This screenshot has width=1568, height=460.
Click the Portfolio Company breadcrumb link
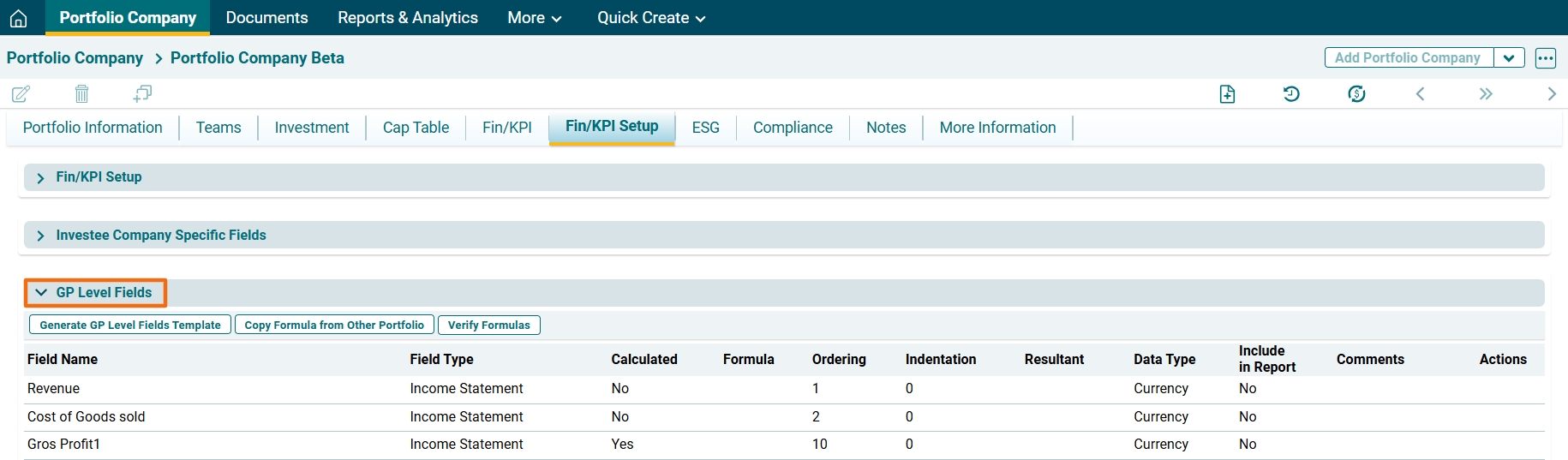(75, 58)
